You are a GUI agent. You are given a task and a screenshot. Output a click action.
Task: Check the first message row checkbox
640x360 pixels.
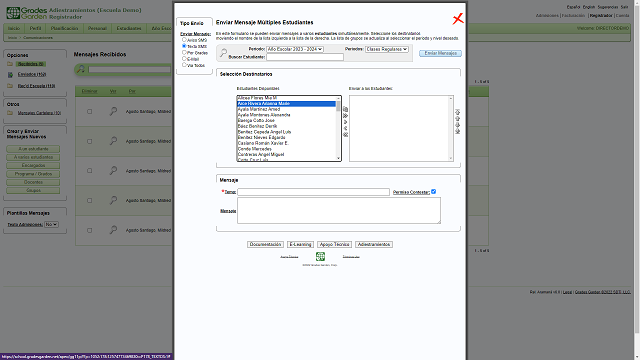(89, 111)
